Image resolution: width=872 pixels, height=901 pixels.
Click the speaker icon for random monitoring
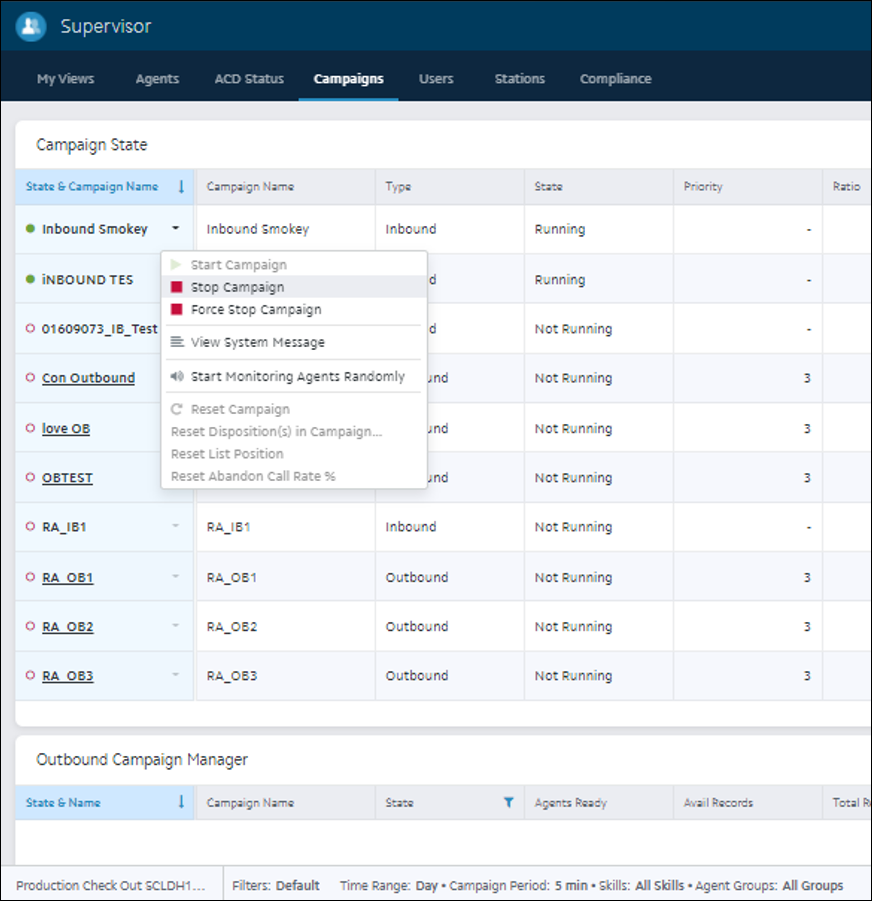click(177, 377)
